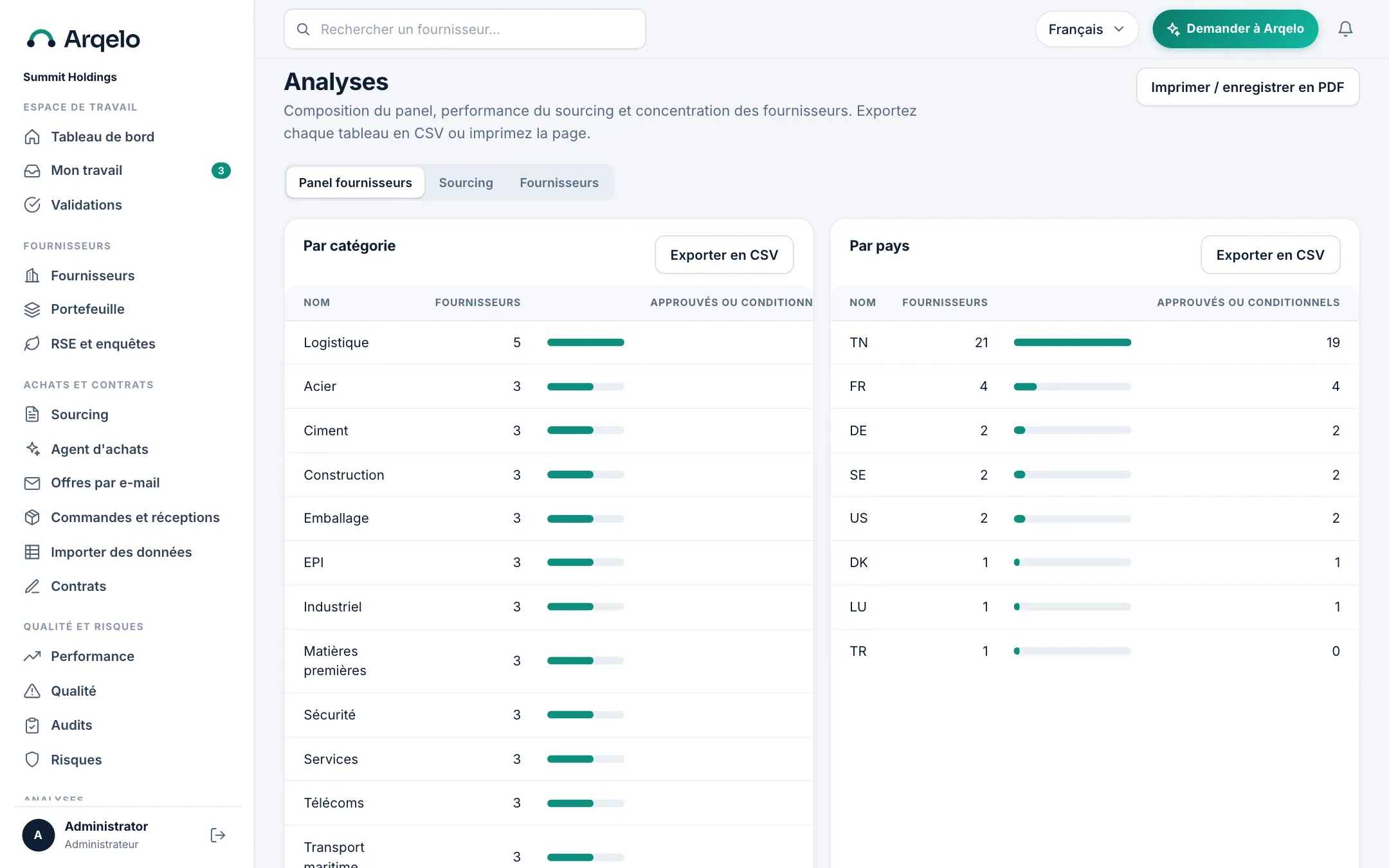
Task: Click the Administrator avatar circle
Action: tap(39, 835)
